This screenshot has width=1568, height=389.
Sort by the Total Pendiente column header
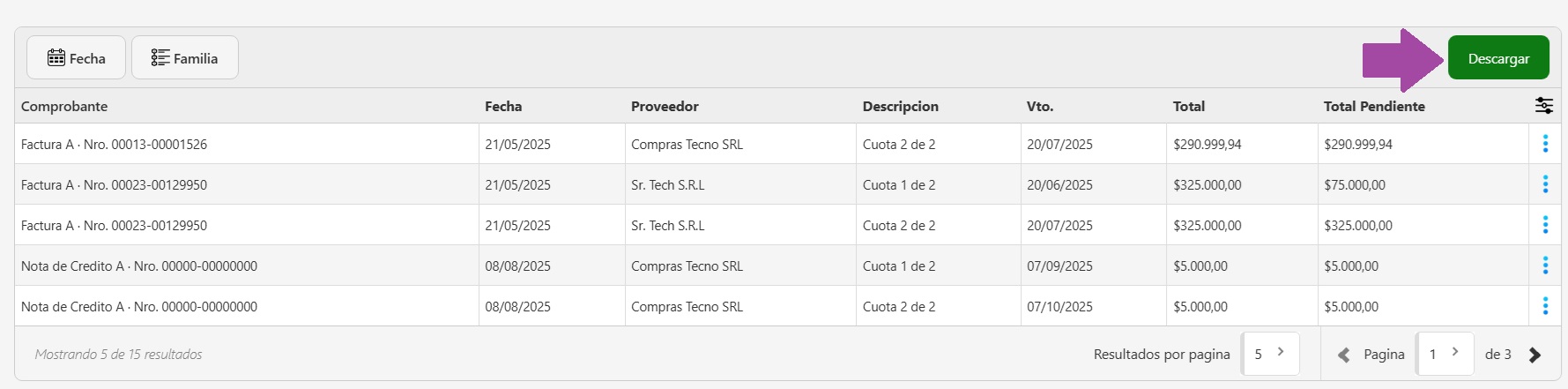click(x=1373, y=106)
